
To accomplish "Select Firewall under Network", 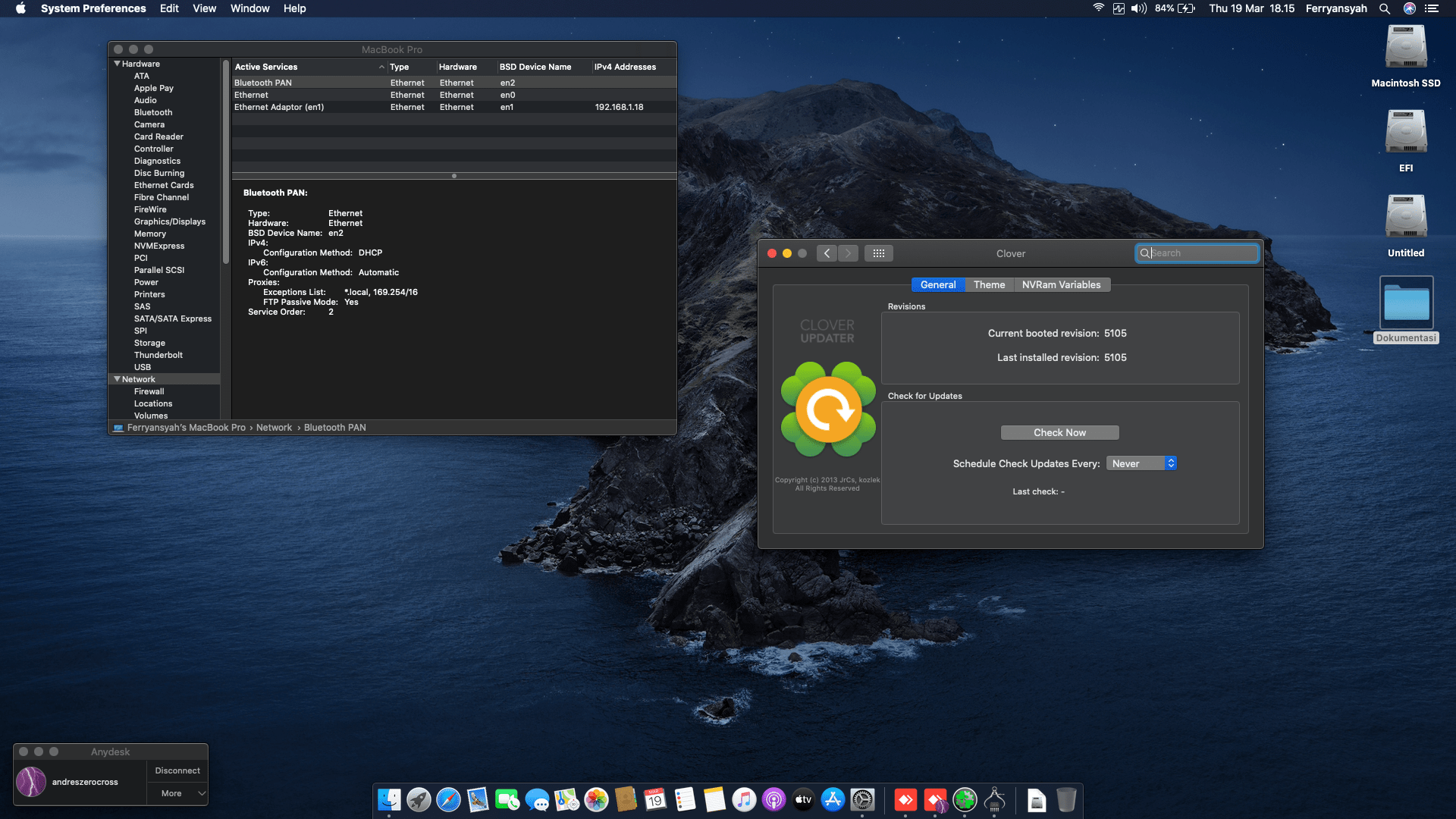I will (x=149, y=391).
